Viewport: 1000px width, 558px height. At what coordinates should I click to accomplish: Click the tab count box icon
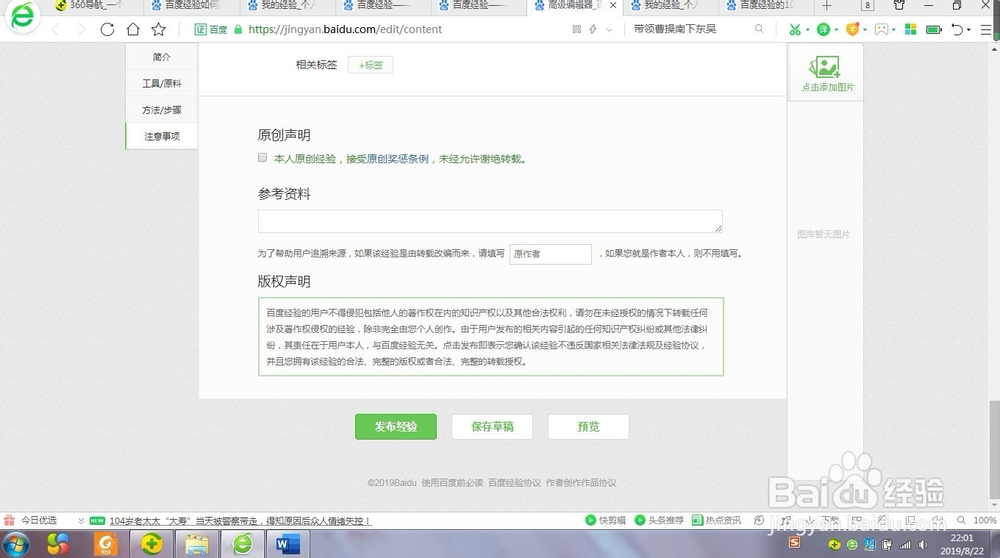click(867, 5)
